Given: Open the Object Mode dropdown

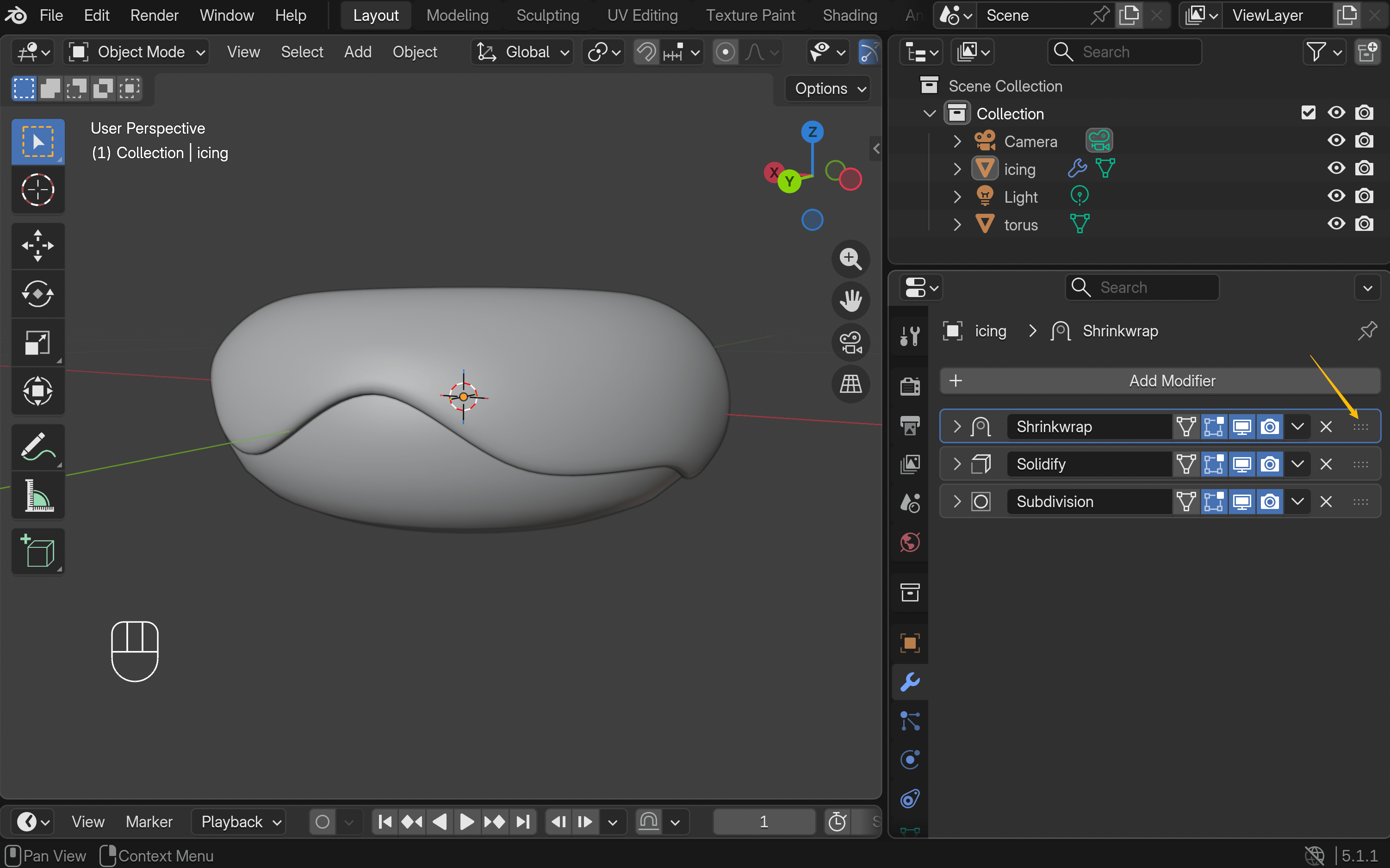Looking at the screenshot, I should coord(137,52).
